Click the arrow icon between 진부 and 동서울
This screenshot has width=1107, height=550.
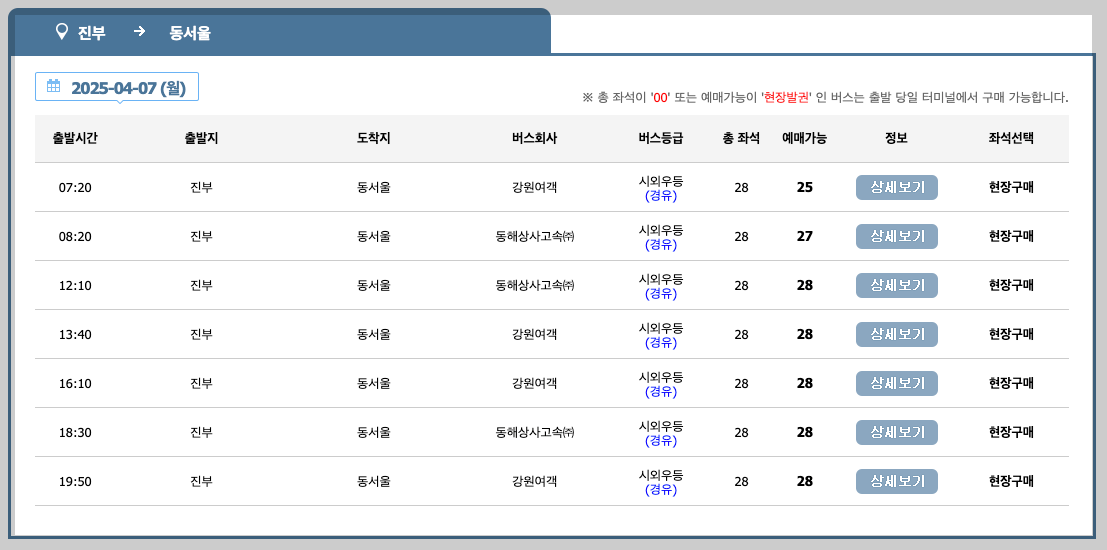pyautogui.click(x=139, y=31)
